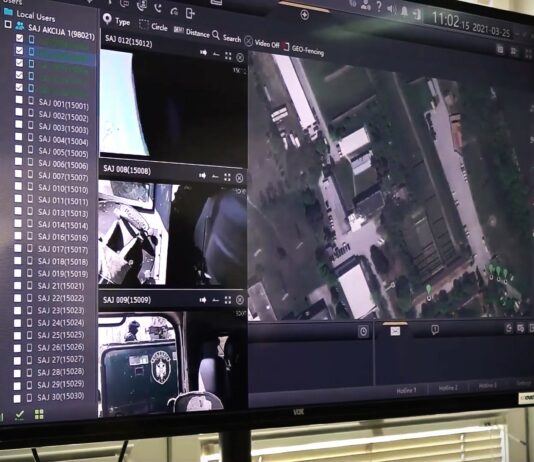
Task: Close the SAJ 012 video panel
Action: coord(240,58)
